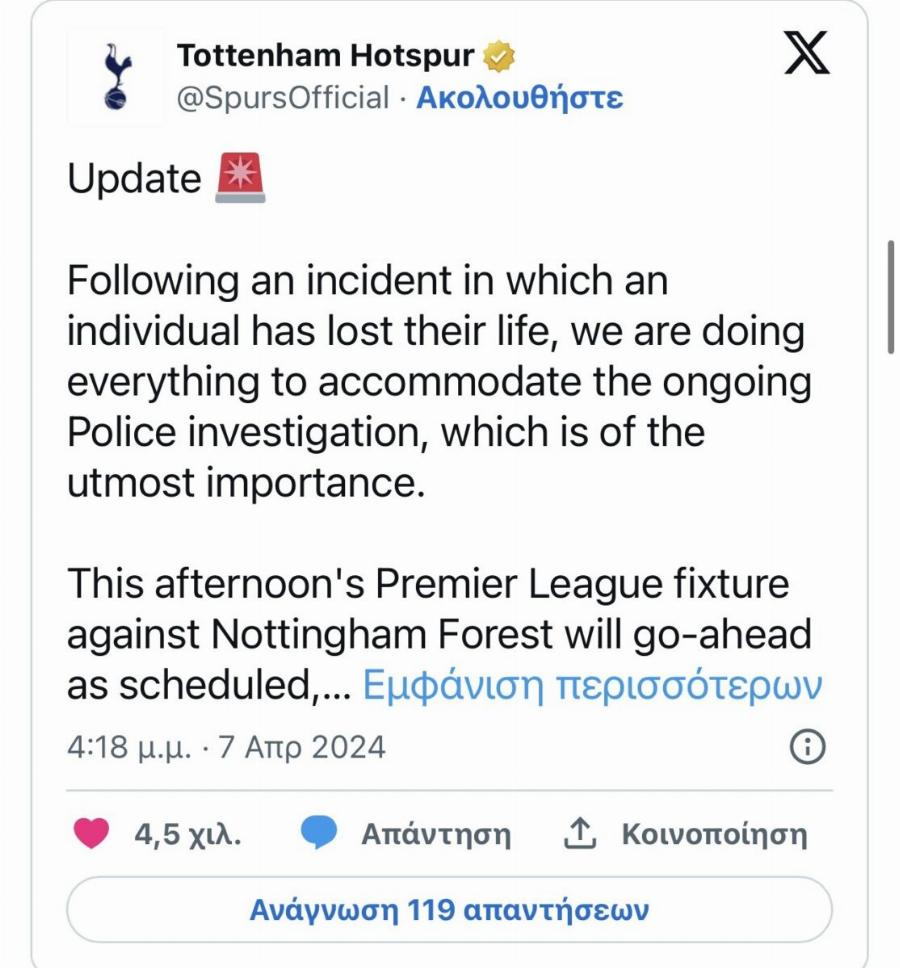Follow the account via Ακολουθήστε
The width and height of the screenshot is (900, 968).
(x=519, y=98)
